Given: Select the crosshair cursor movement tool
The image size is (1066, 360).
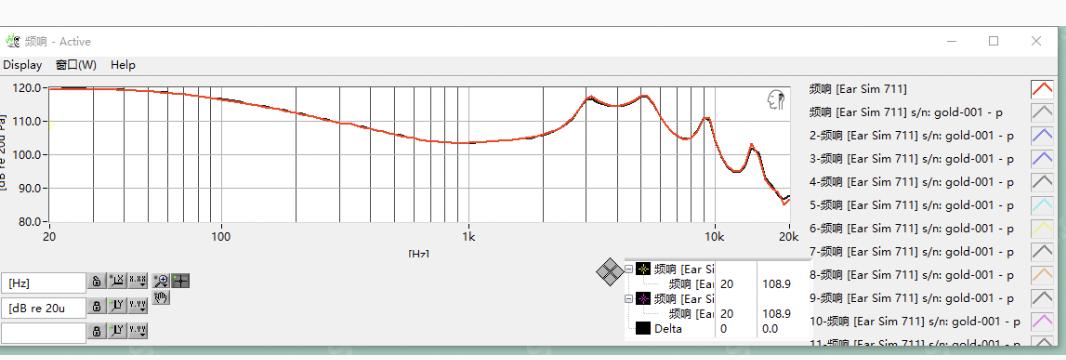Looking at the screenshot, I should [x=180, y=281].
